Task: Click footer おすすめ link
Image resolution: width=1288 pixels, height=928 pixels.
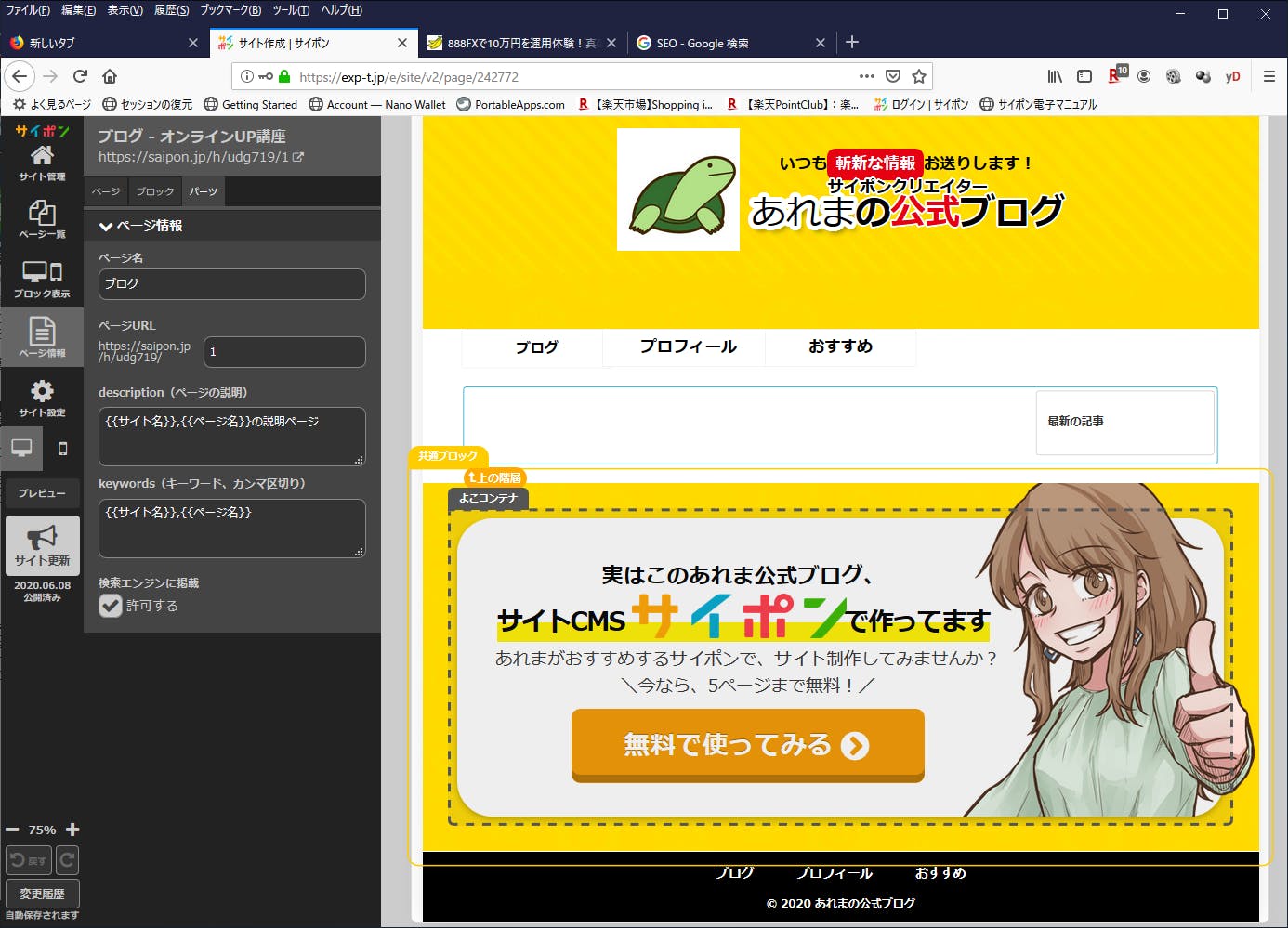Action: (940, 873)
